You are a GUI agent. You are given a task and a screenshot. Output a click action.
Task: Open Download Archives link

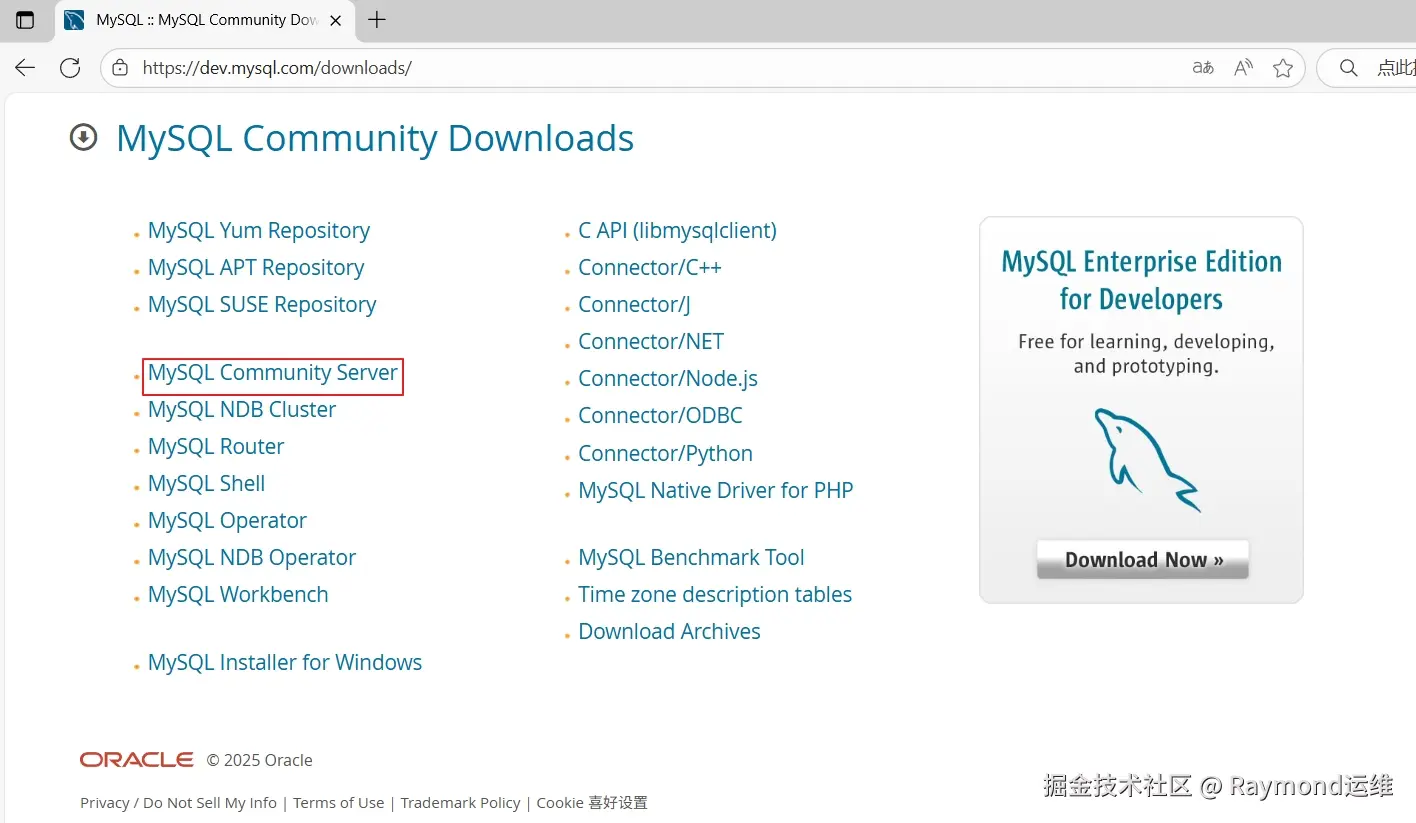click(669, 631)
